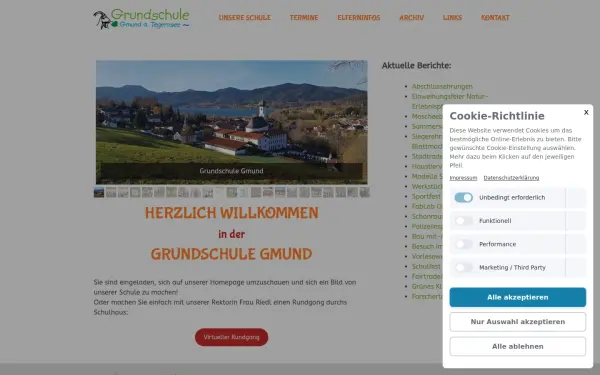Image resolution: width=600 pixels, height=375 pixels.
Task: Open the Einweihungsfeier Natur- report link
Action: point(450,96)
